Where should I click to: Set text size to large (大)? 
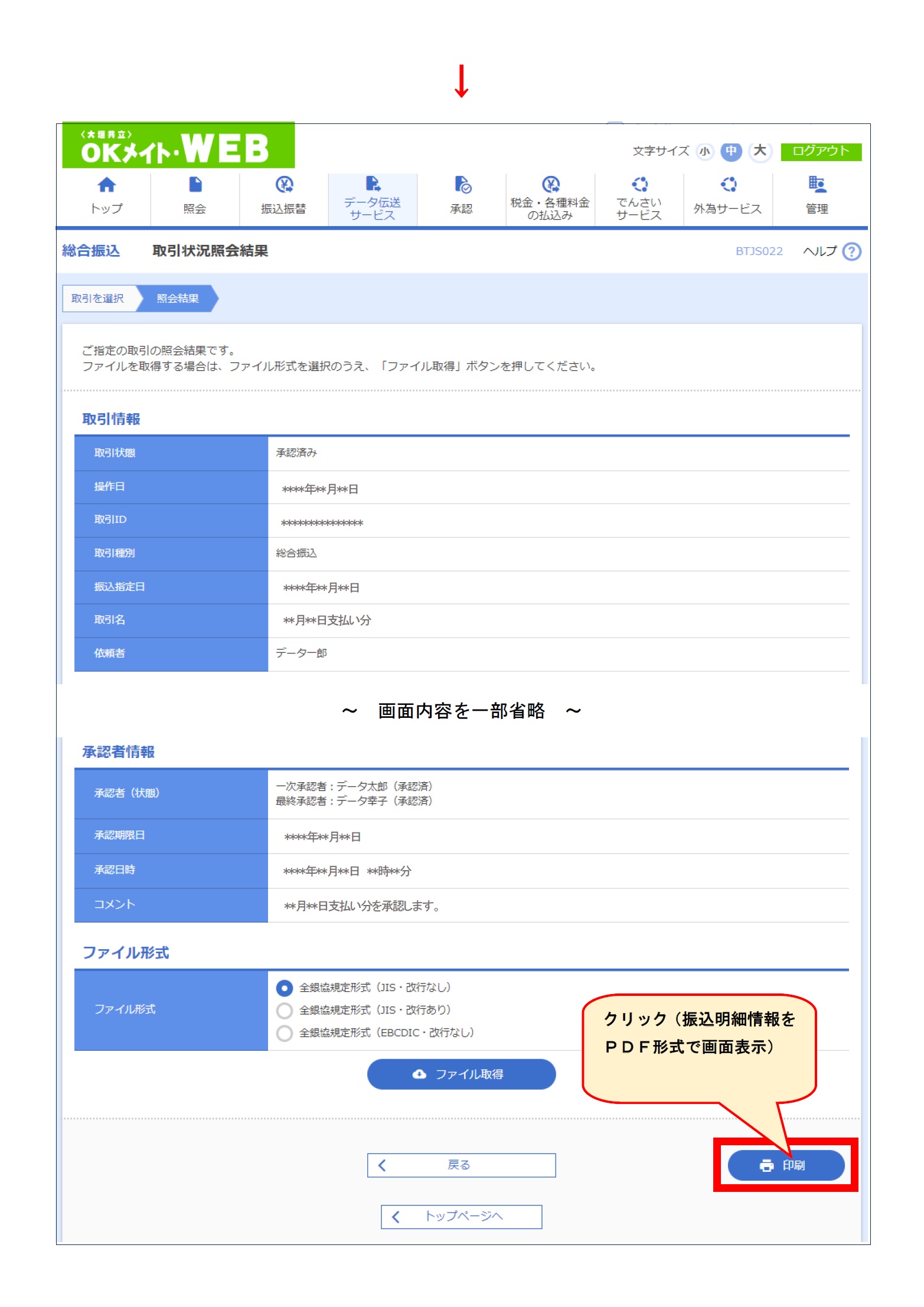[760, 151]
